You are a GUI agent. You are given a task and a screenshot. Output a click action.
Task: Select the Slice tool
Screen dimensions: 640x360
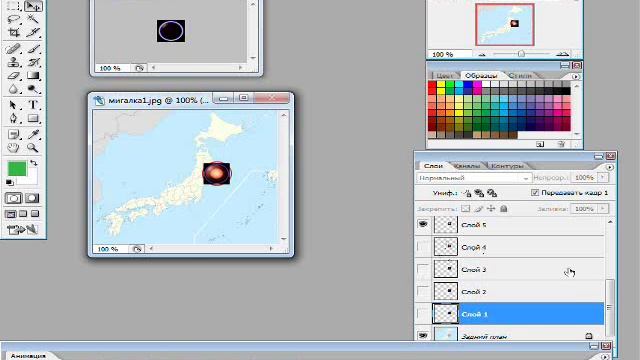click(x=33, y=32)
